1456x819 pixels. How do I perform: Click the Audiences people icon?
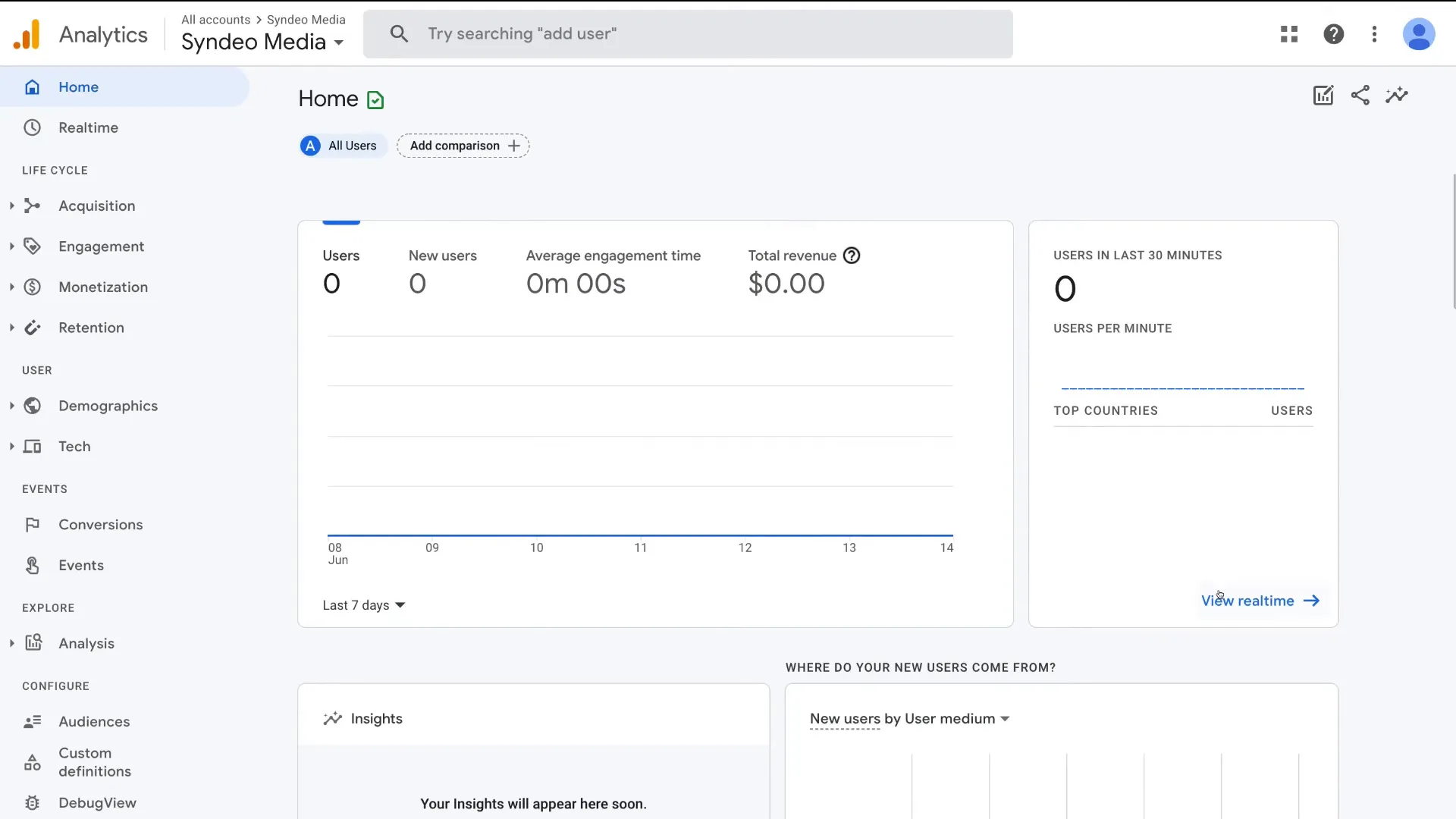[x=32, y=722]
